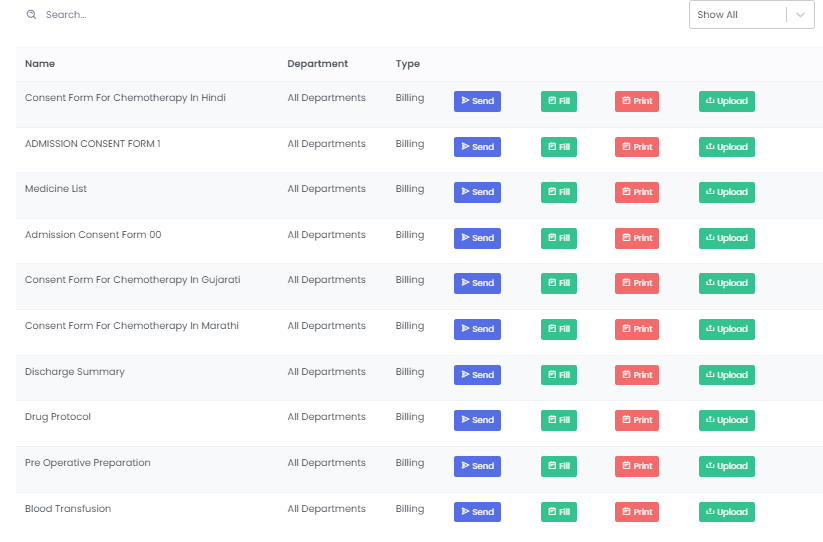Send the Drug Protocol form
Image resolution: width=823 pixels, height=542 pixels.
click(477, 420)
